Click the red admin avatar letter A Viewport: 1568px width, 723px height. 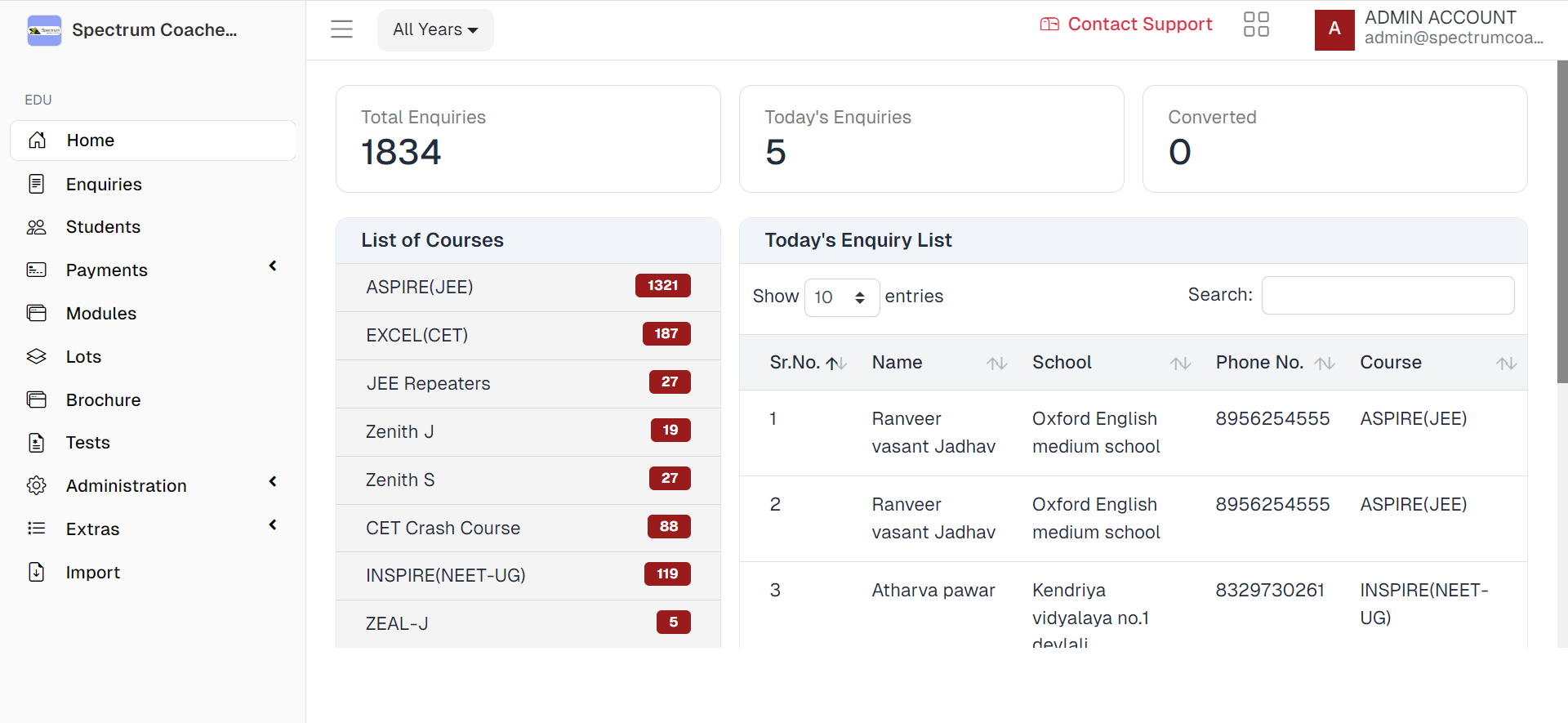1334,29
